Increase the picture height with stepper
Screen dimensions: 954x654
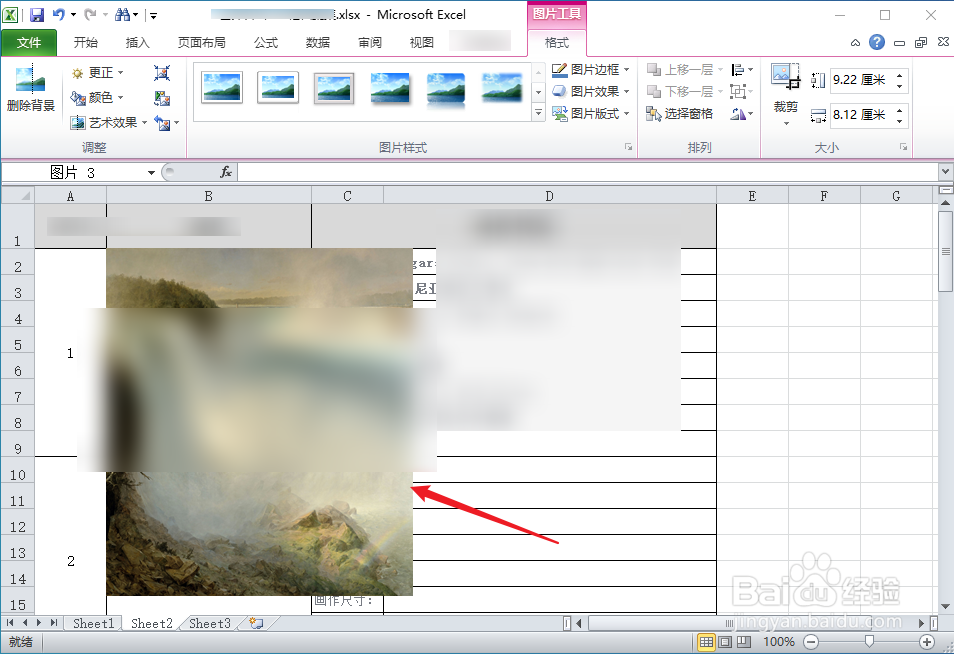900,74
